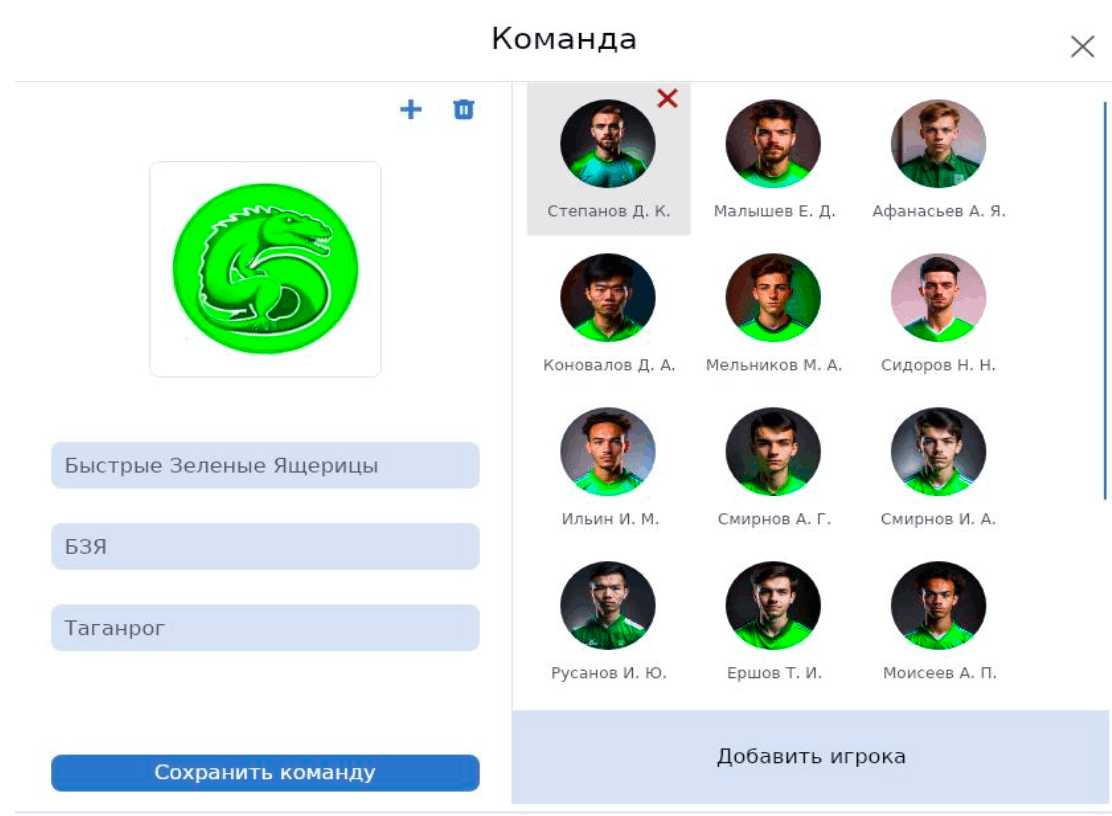Close the Команда dialog
The width and height of the screenshot is (1112, 816).
[x=1082, y=47]
